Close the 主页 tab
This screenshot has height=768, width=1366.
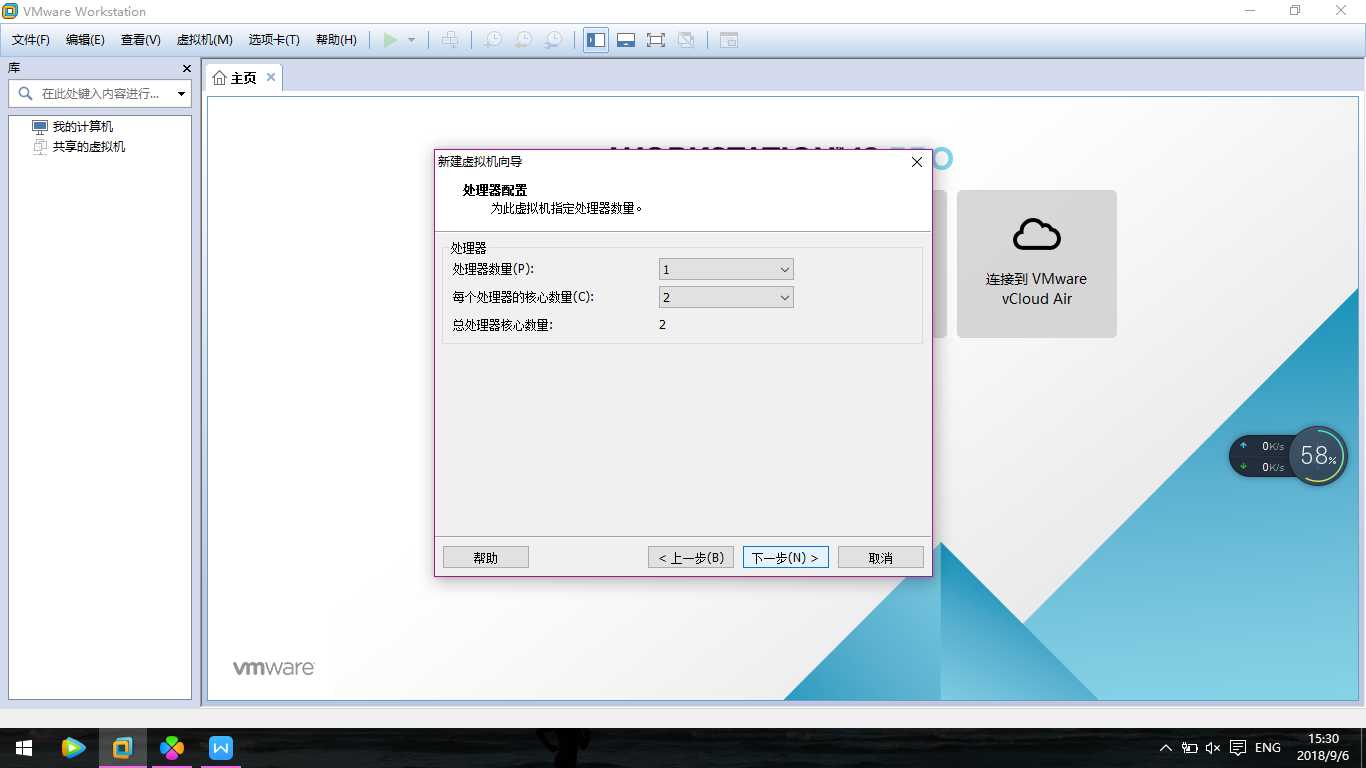[x=271, y=78]
